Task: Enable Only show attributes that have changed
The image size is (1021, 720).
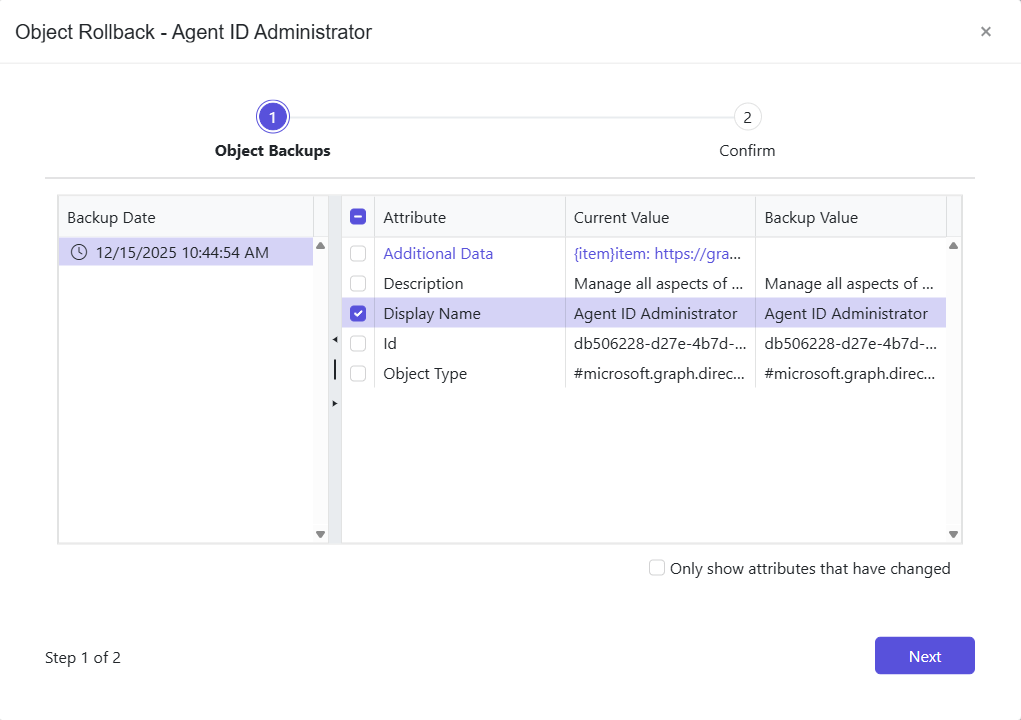Action: click(x=657, y=567)
